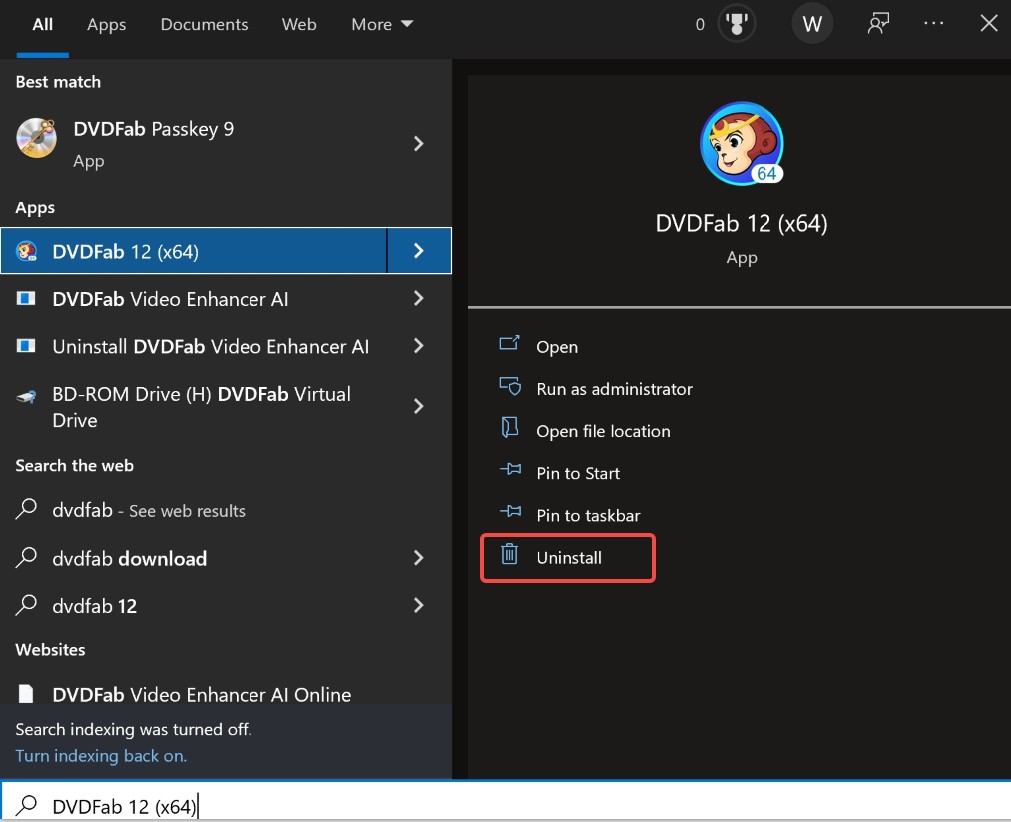Click the Pin to Start pushpin icon
This screenshot has height=822, width=1011.
(510, 473)
